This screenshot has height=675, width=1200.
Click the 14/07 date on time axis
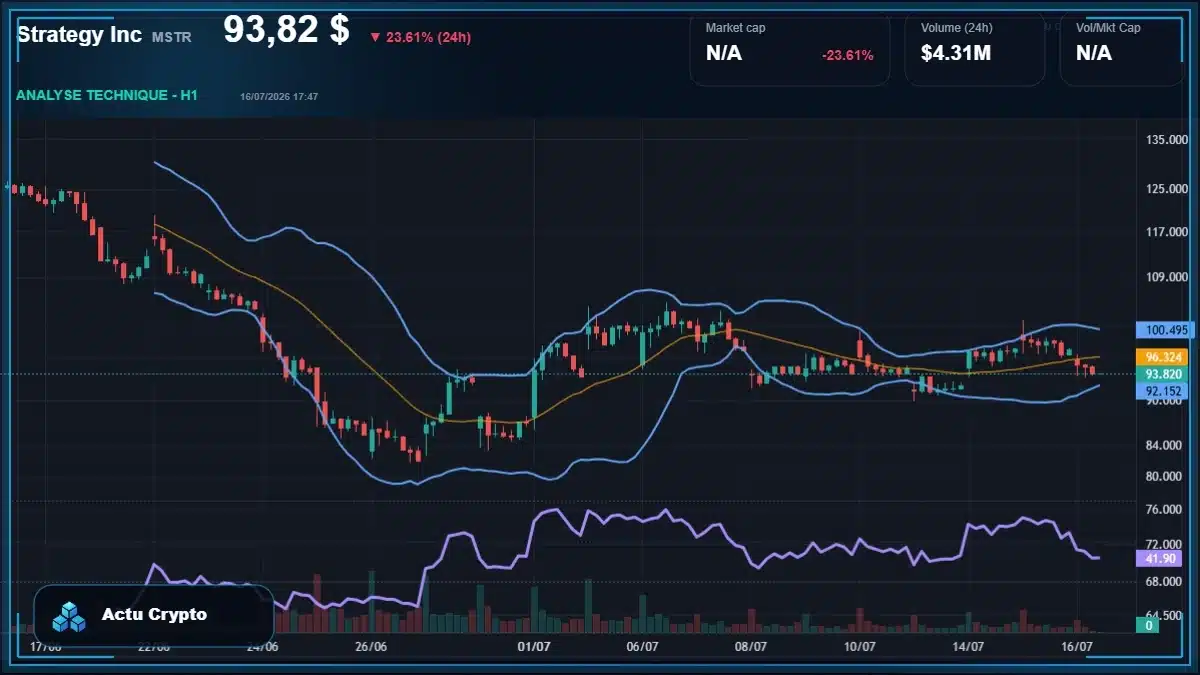967,647
